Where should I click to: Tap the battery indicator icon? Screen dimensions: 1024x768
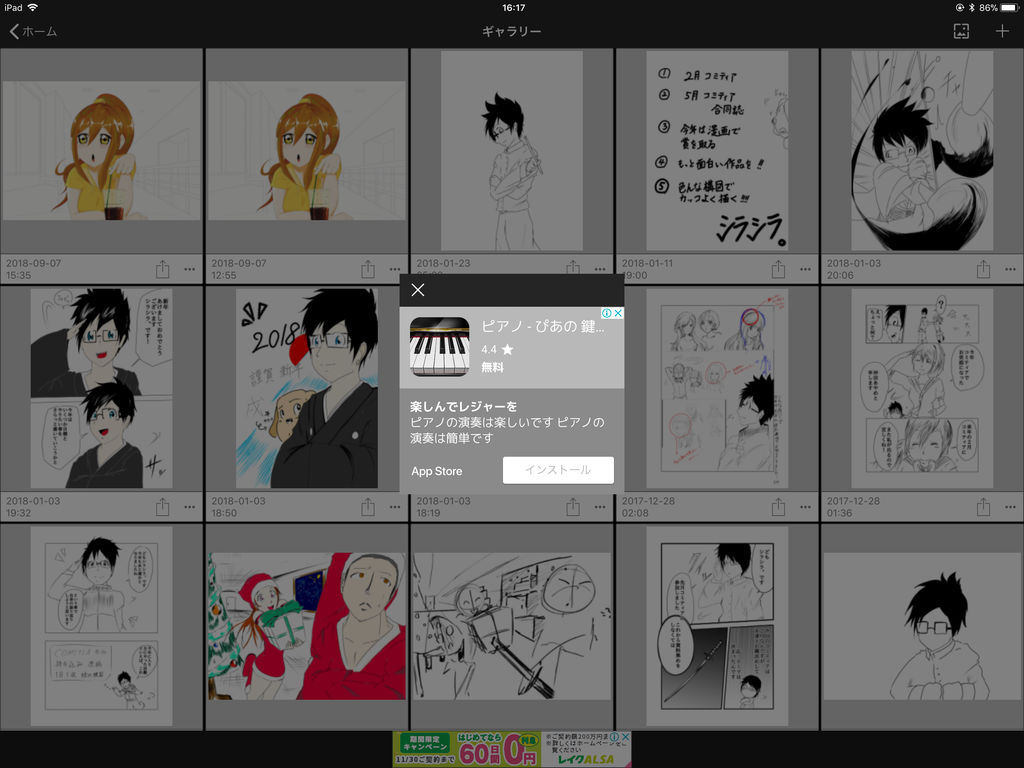(1009, 8)
